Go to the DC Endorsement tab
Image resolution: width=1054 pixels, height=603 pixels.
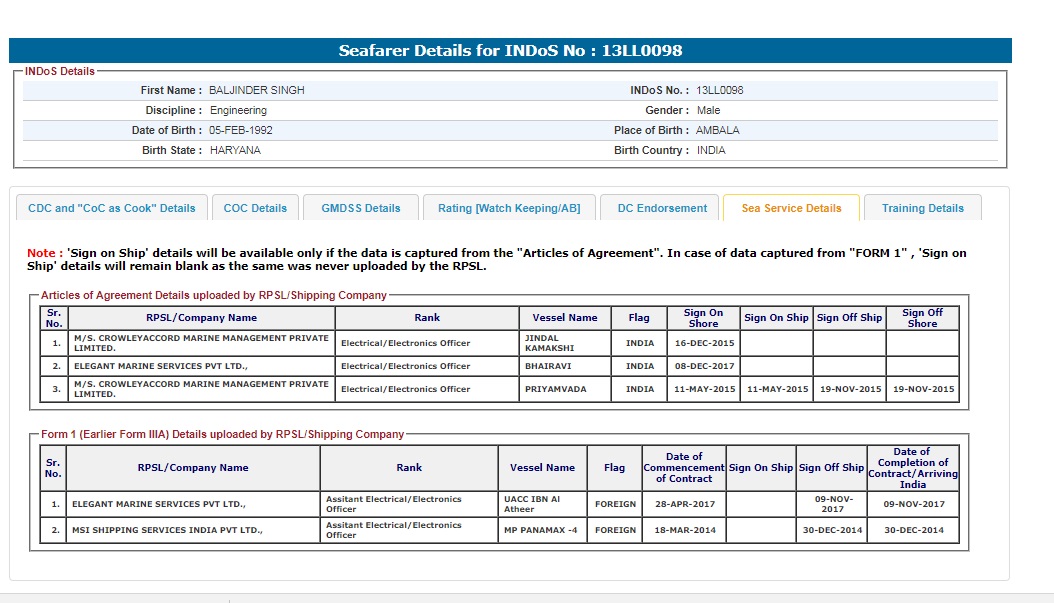tap(662, 208)
